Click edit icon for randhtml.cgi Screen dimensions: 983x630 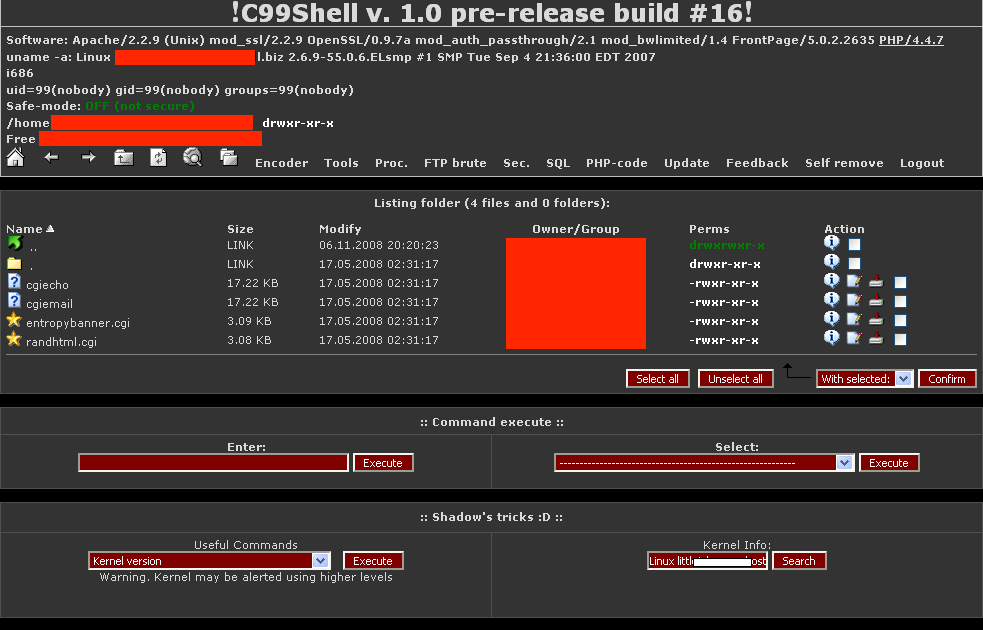(854, 339)
